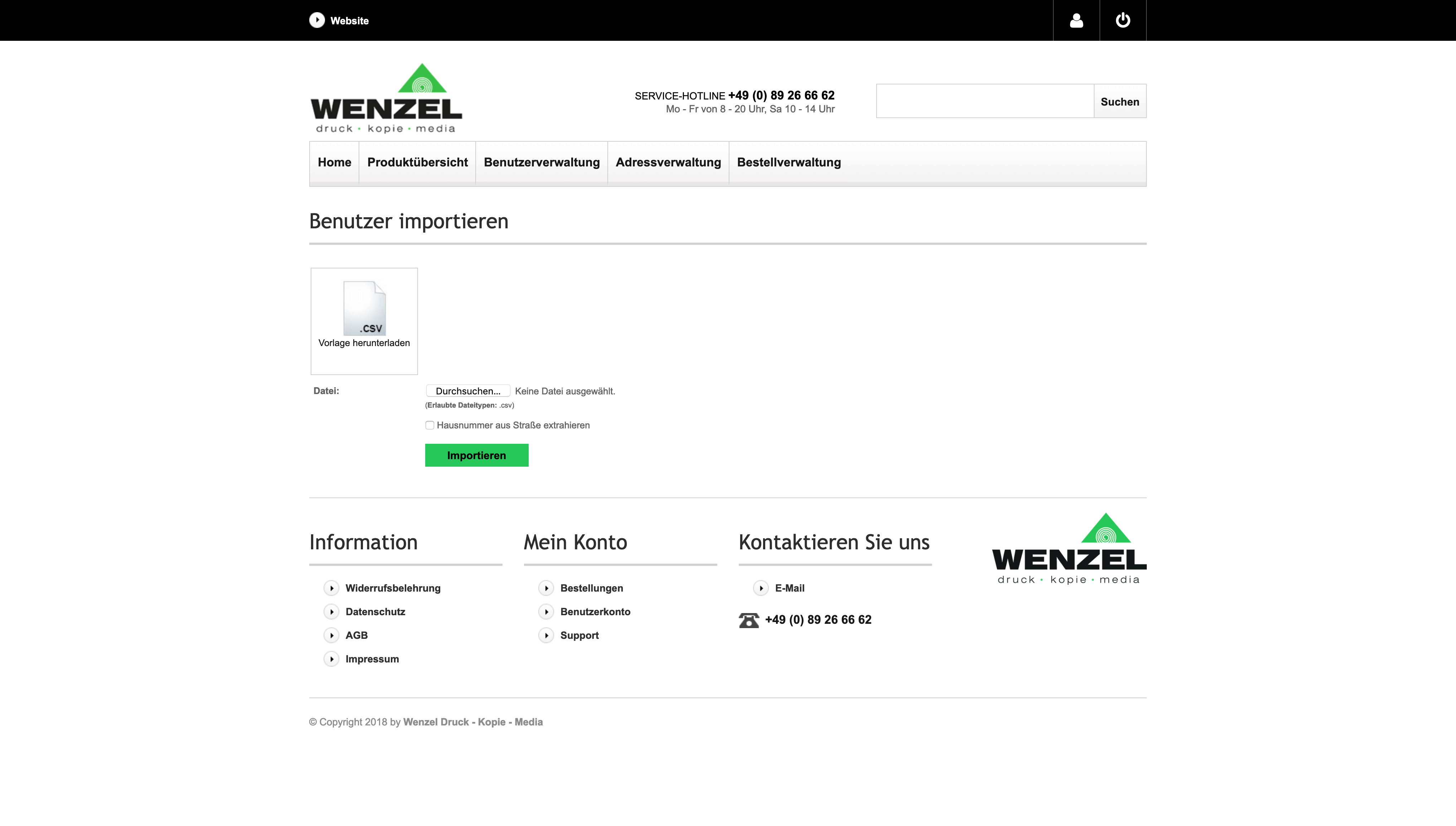
Task: Open the Benutzerverwaltung menu
Action: (542, 162)
